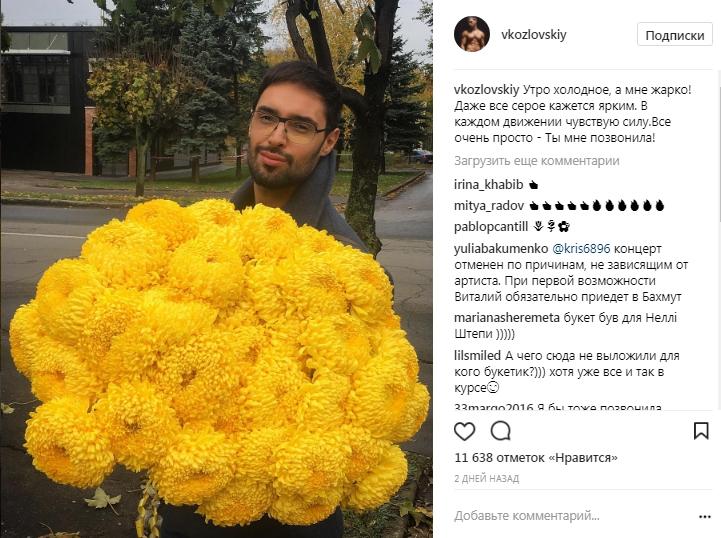The width and height of the screenshot is (721, 538).
Task: Click the comment speech bubble icon
Action: [500, 431]
